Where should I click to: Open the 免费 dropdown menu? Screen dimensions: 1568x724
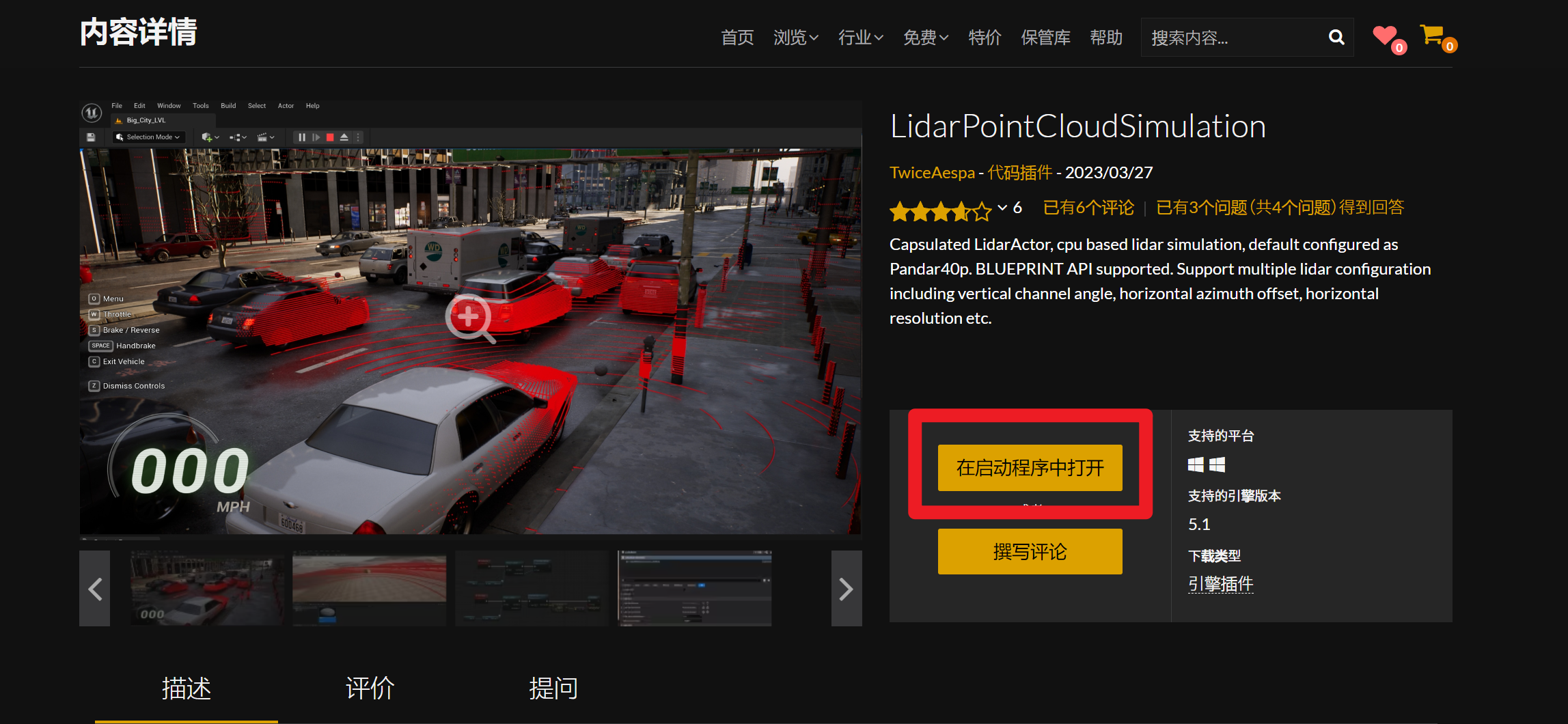(x=926, y=38)
